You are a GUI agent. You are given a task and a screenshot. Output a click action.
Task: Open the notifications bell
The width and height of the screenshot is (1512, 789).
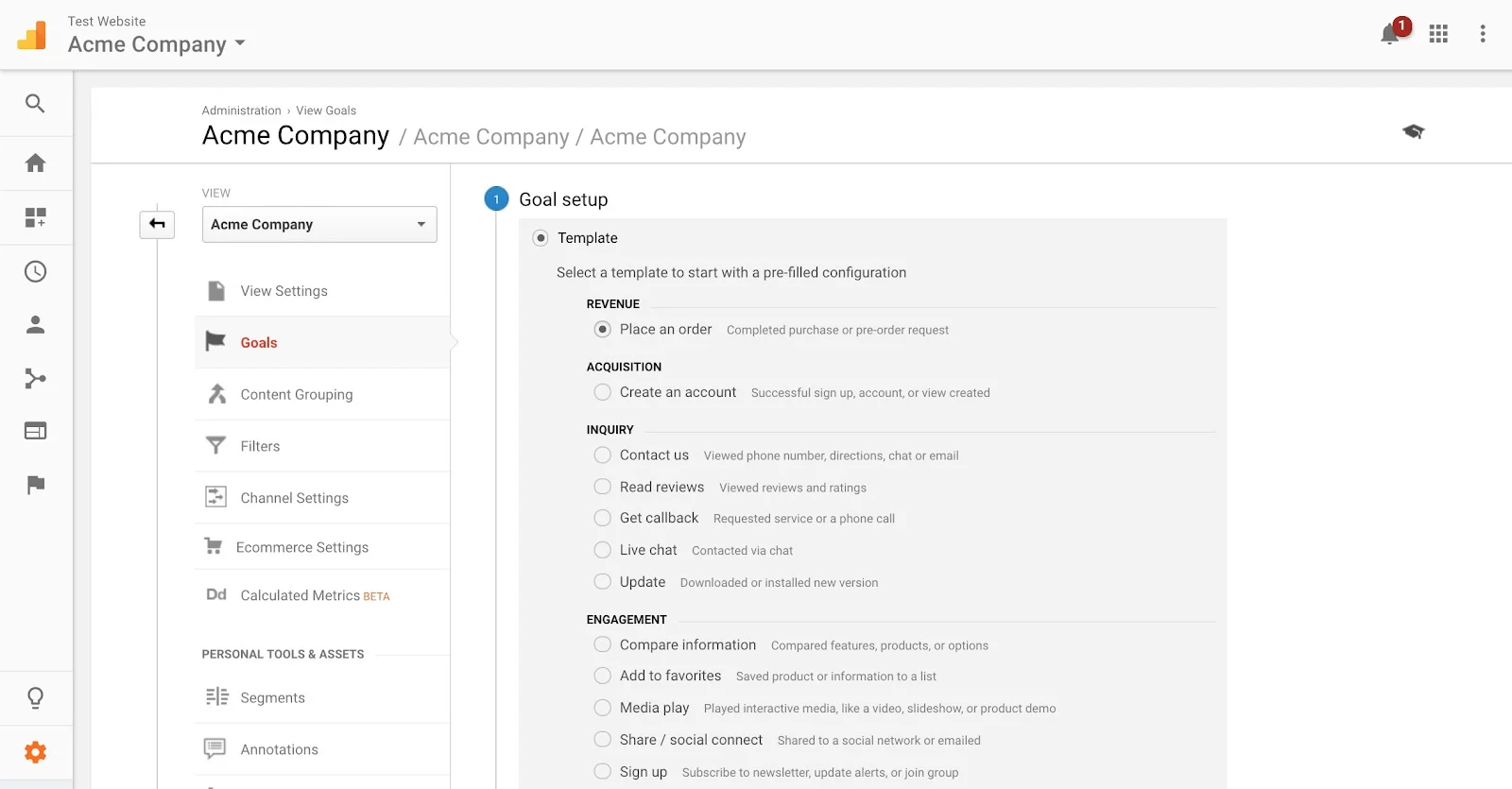point(1389,34)
